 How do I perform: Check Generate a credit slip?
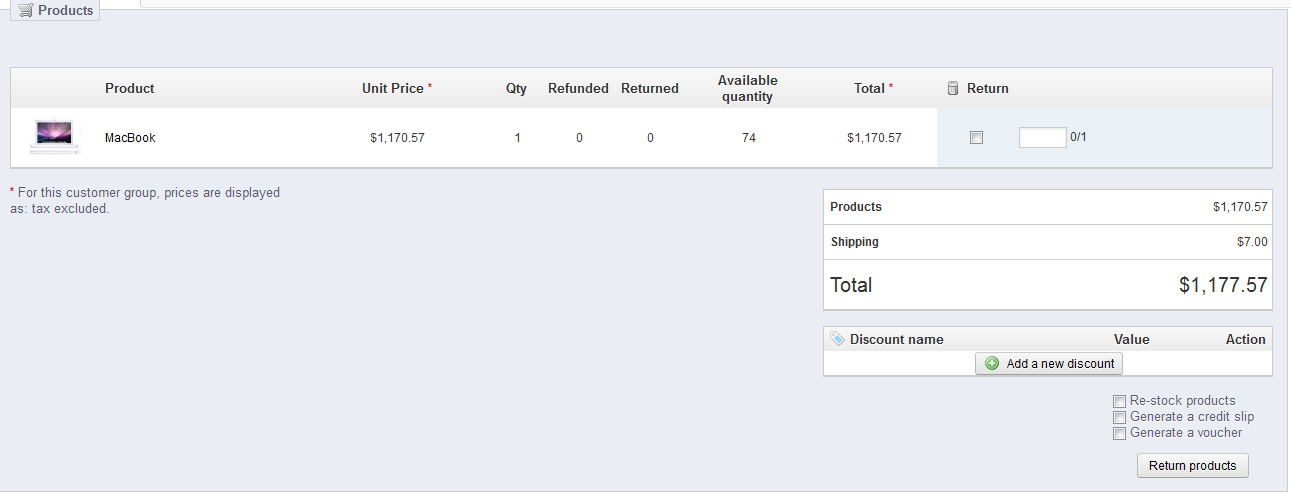click(x=1120, y=417)
